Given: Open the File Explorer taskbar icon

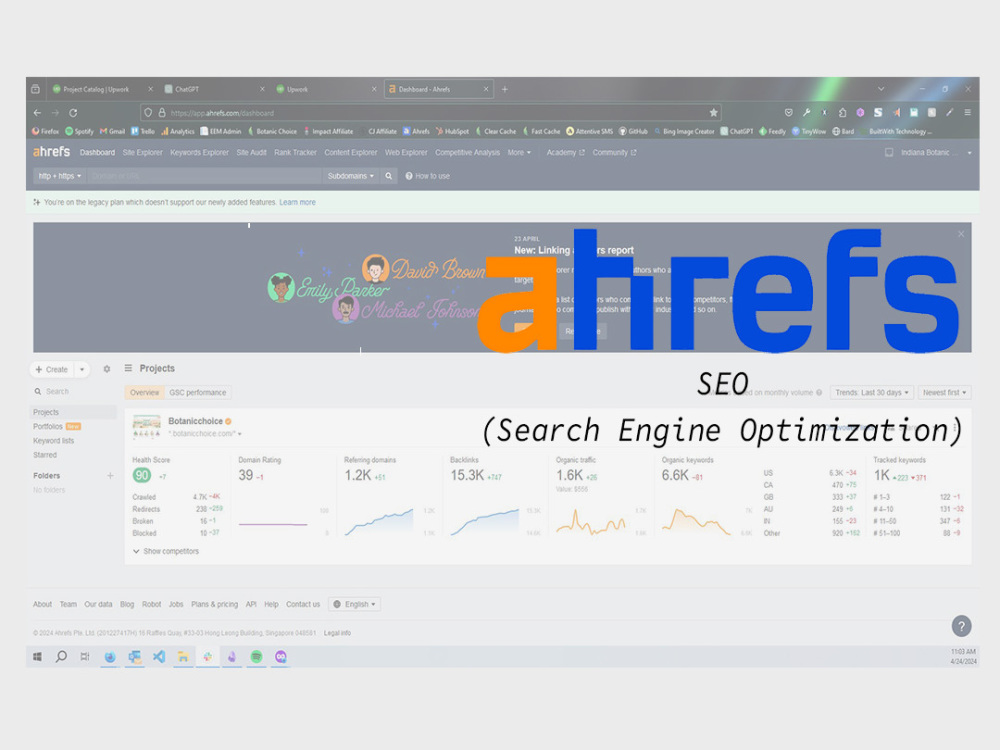Looking at the screenshot, I should 183,657.
